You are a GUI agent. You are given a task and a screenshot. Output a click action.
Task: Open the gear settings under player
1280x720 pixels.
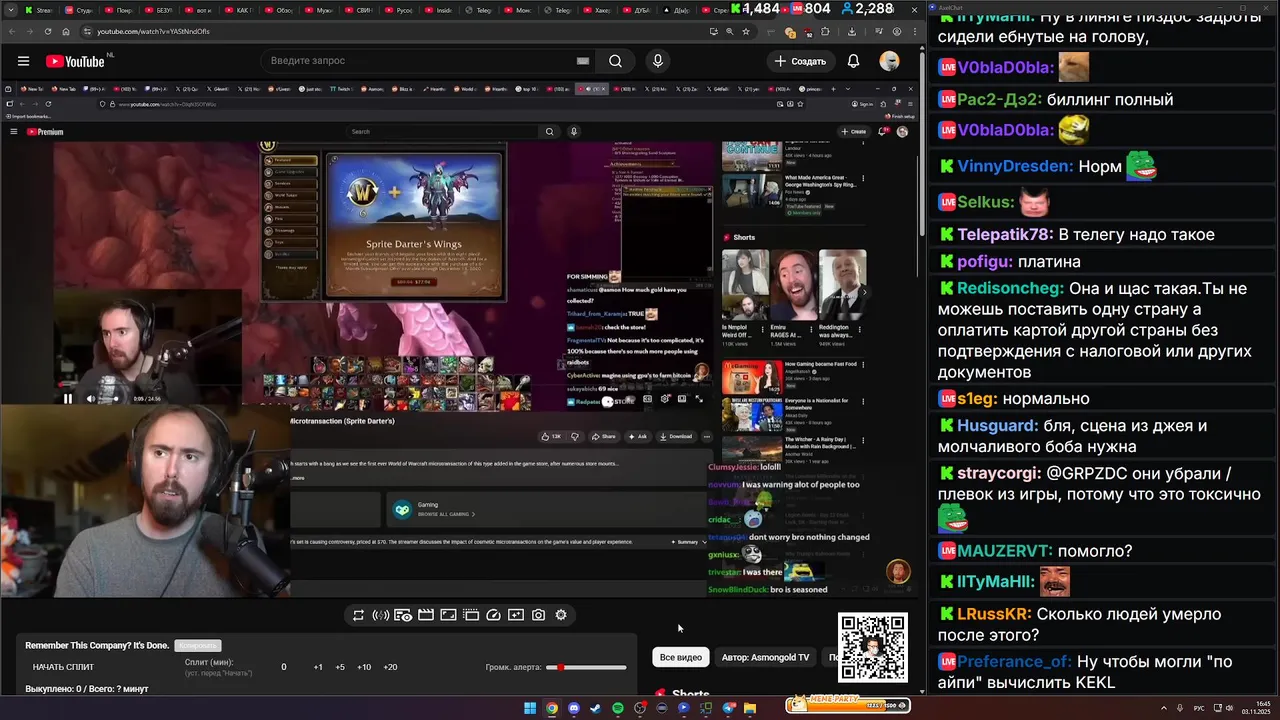pos(561,615)
